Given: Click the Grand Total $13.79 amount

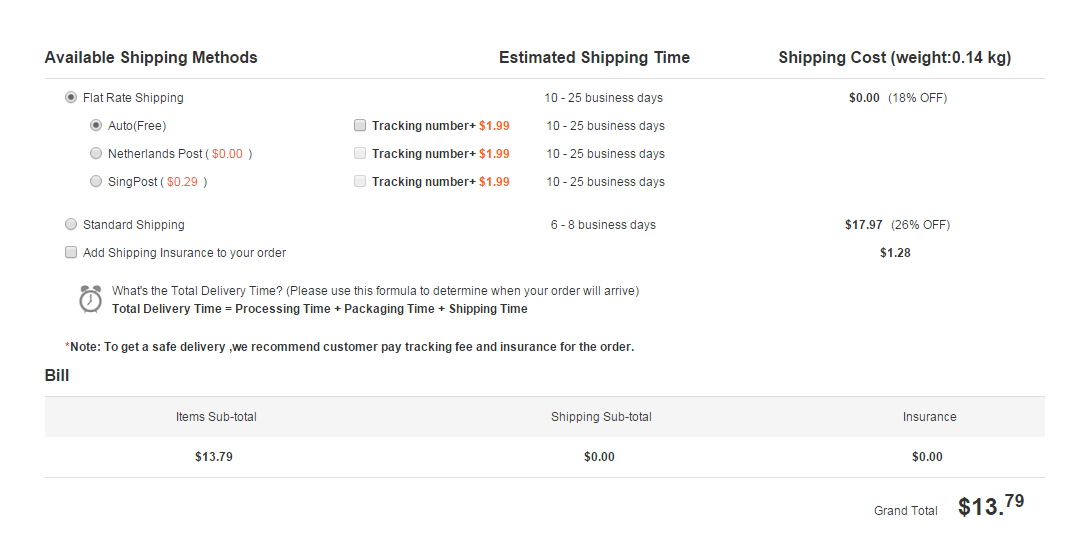Looking at the screenshot, I should pyautogui.click(x=991, y=505).
